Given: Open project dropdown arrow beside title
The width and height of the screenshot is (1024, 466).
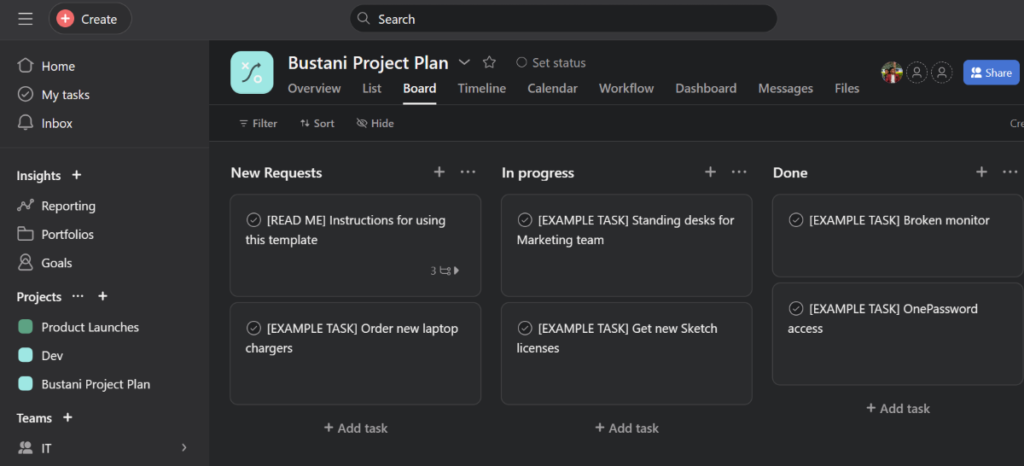Looking at the screenshot, I should pos(464,62).
